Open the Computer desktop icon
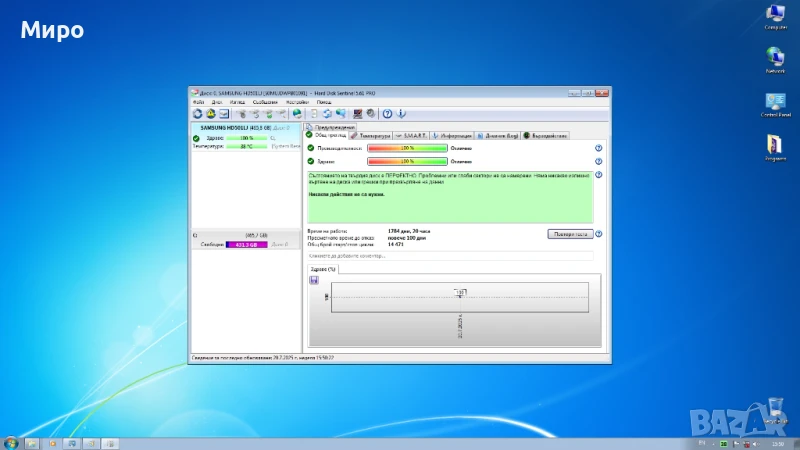Viewport: 800px width, 450px height. tap(775, 18)
